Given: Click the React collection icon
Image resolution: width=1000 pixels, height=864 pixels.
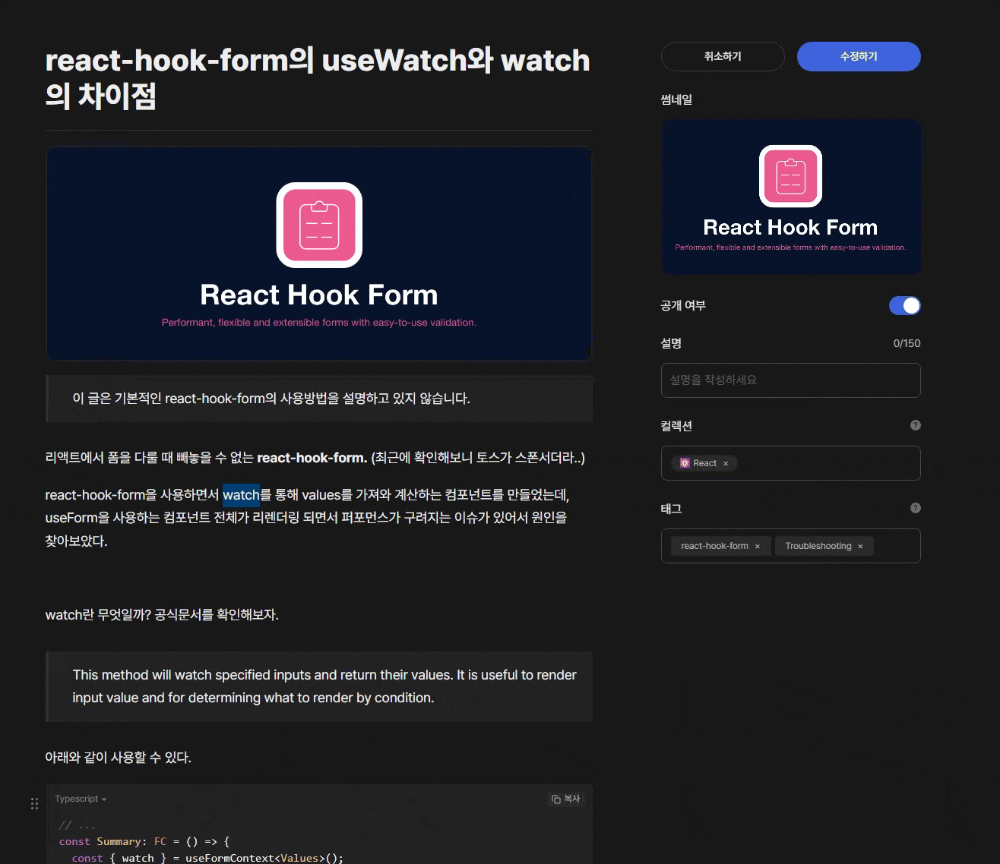Looking at the screenshot, I should (x=684, y=463).
